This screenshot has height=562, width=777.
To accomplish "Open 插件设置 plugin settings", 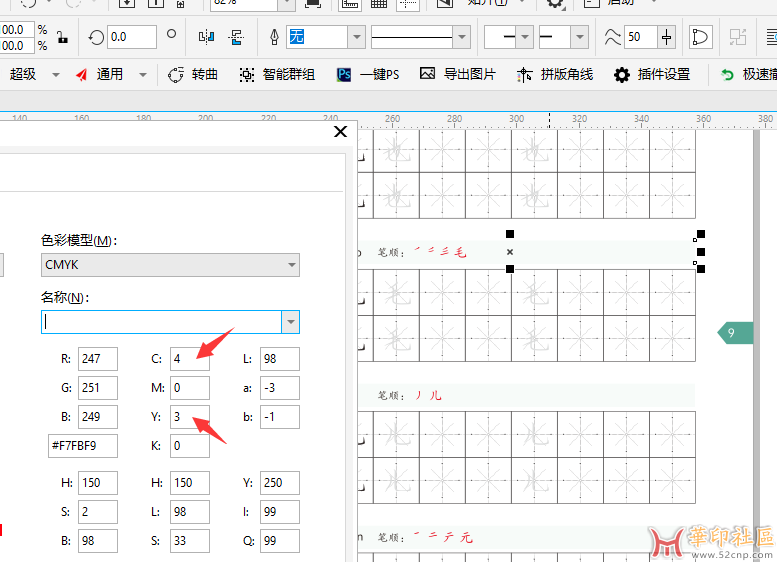I will (x=652, y=75).
